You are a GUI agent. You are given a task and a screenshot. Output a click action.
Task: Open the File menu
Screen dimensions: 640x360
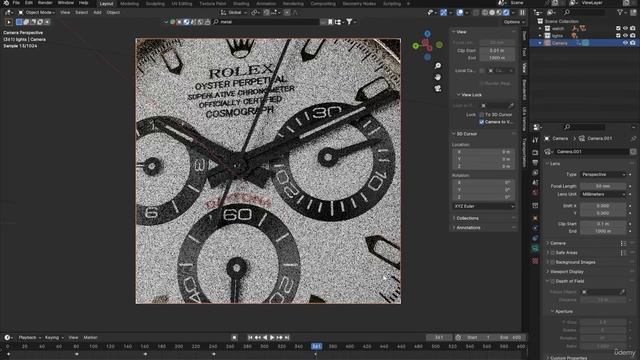coord(16,3)
